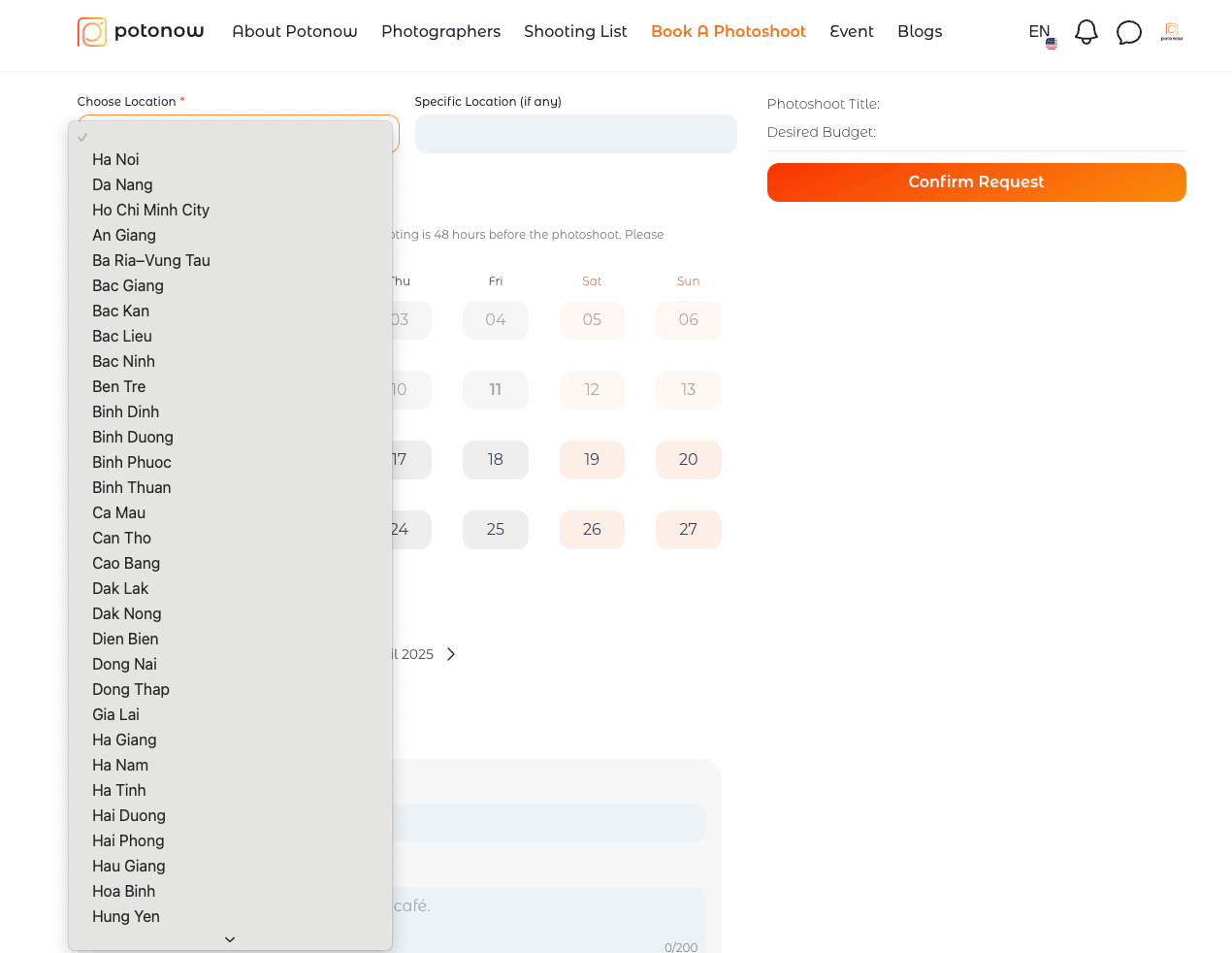The height and width of the screenshot is (953, 1232).
Task: Open the EN language selector
Action: (x=1038, y=31)
